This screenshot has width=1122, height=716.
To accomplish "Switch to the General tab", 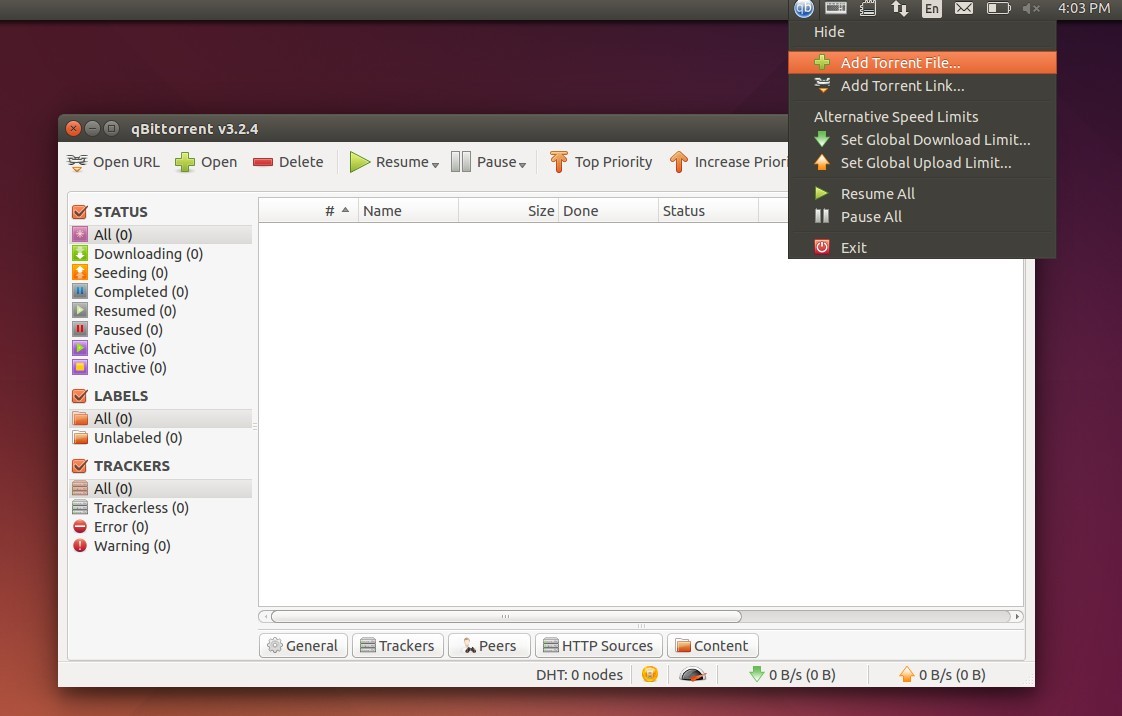I will 303,646.
